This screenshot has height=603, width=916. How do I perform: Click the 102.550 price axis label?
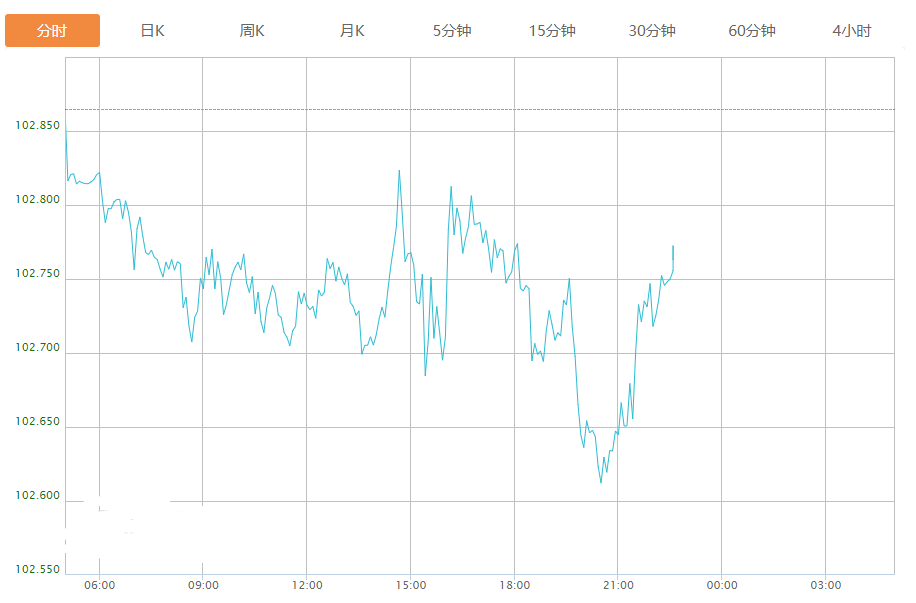[x=37, y=570]
